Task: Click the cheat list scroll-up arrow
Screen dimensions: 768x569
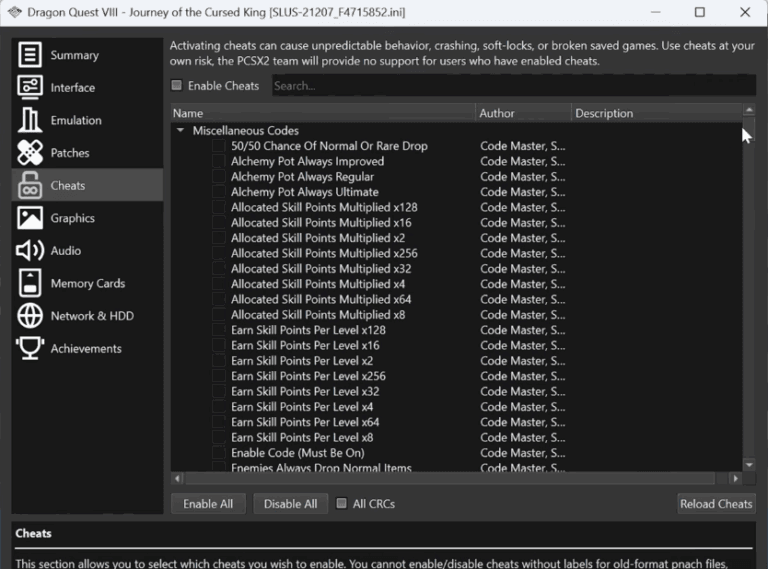Action: click(x=748, y=110)
